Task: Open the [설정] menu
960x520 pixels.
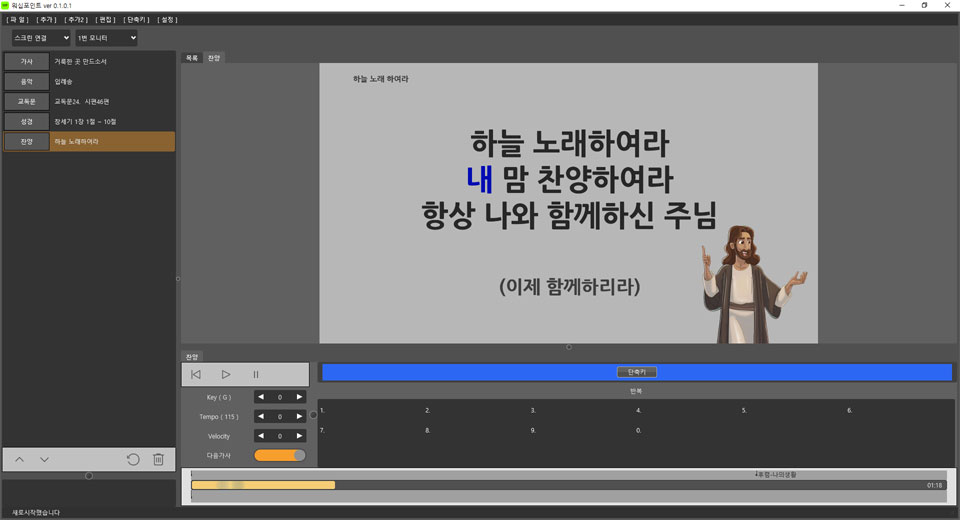Action: click(x=167, y=20)
